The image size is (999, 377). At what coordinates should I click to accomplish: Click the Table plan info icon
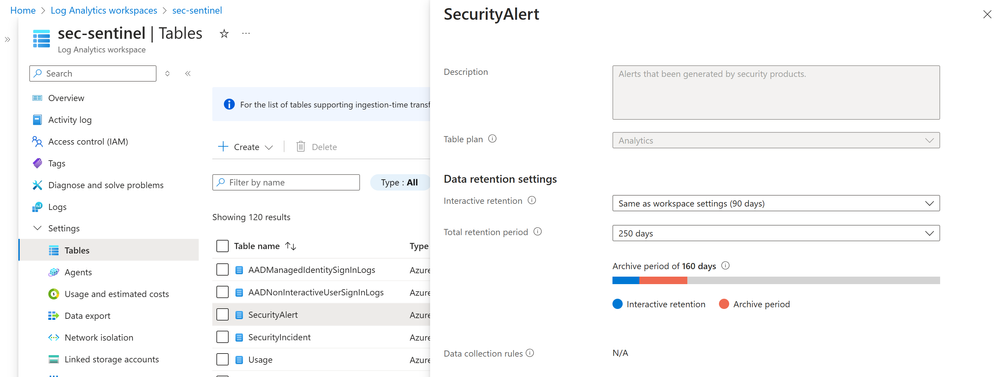point(492,139)
